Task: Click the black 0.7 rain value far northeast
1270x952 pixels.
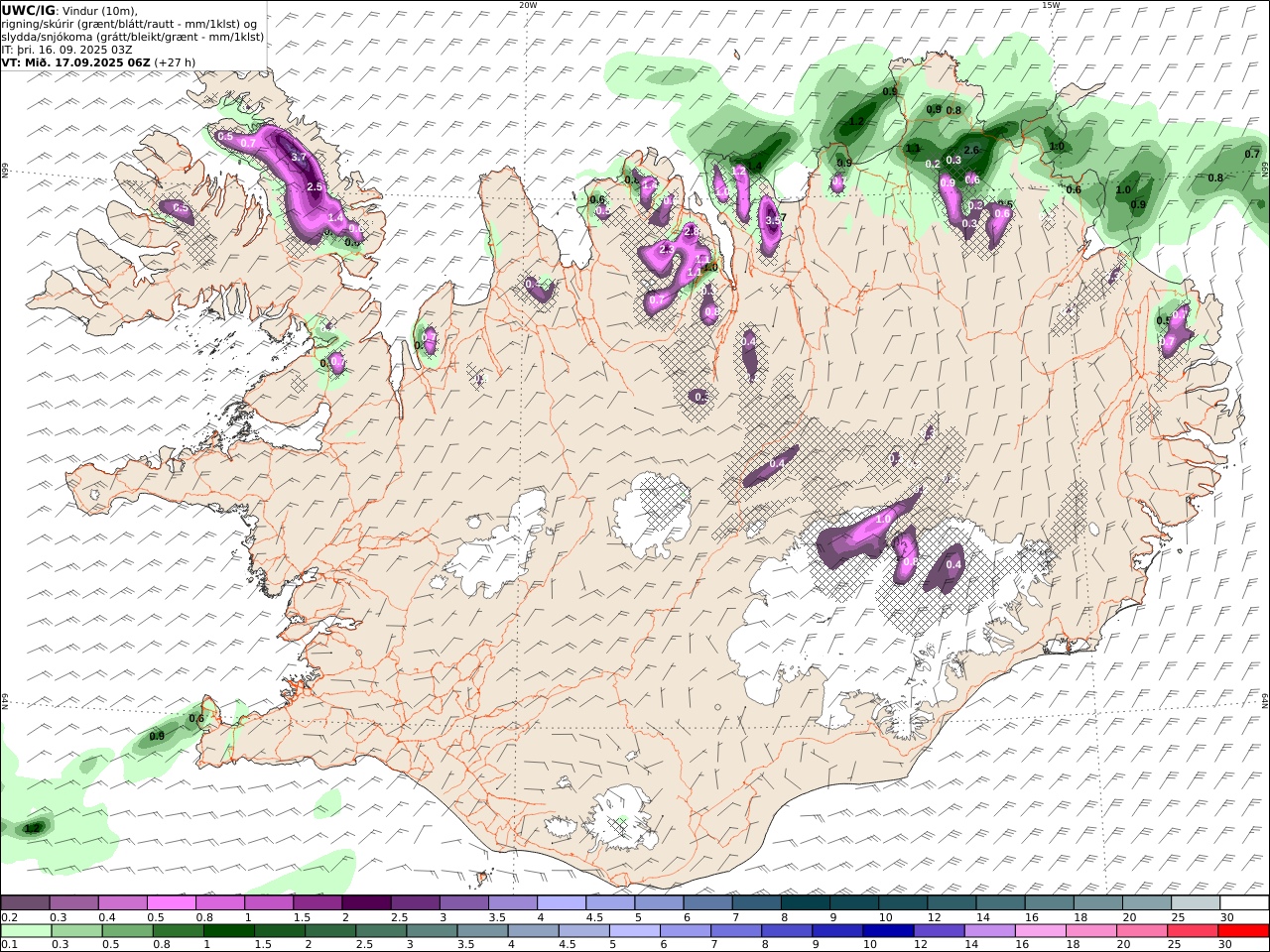Action: pos(1252,154)
